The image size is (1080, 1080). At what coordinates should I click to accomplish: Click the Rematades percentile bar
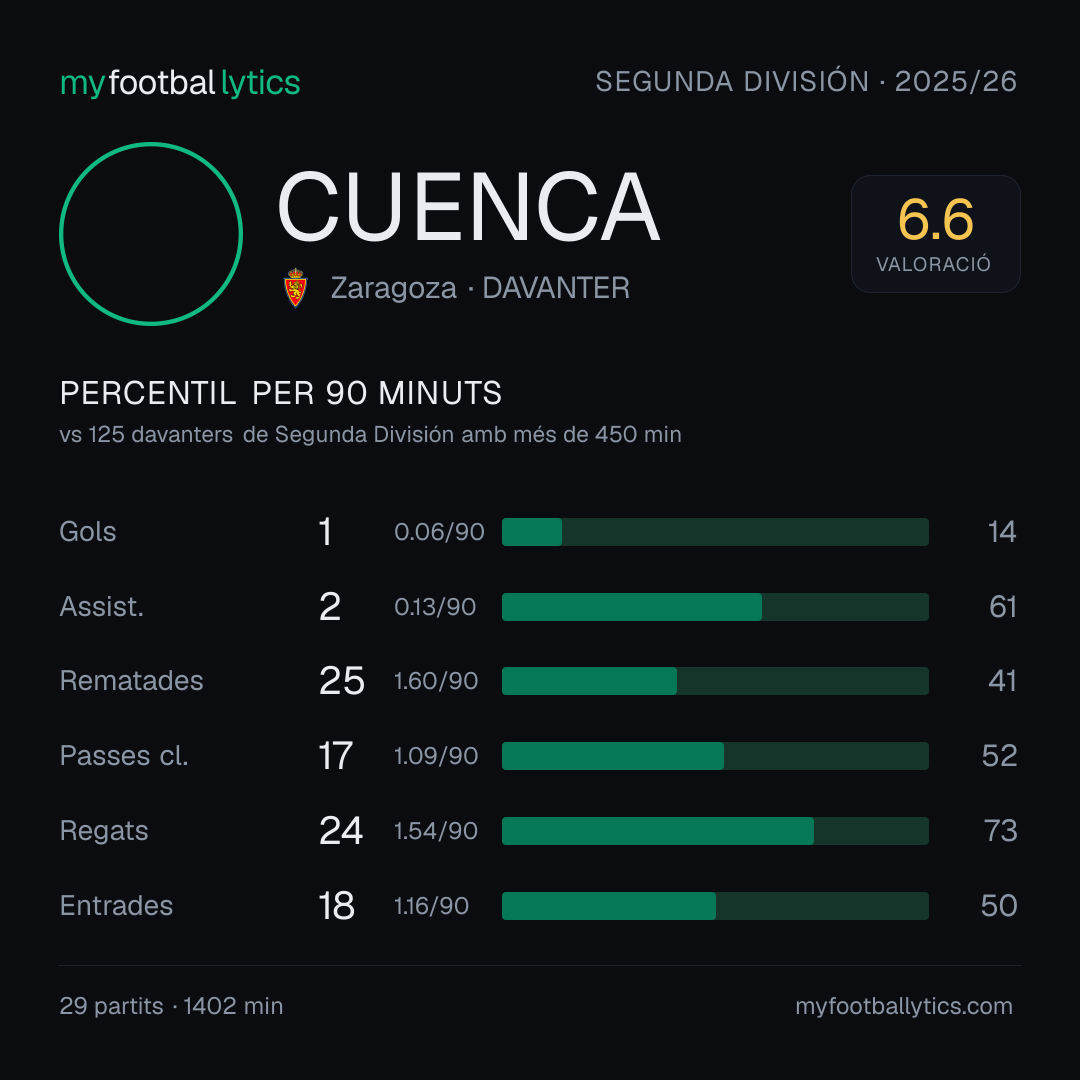[715, 681]
